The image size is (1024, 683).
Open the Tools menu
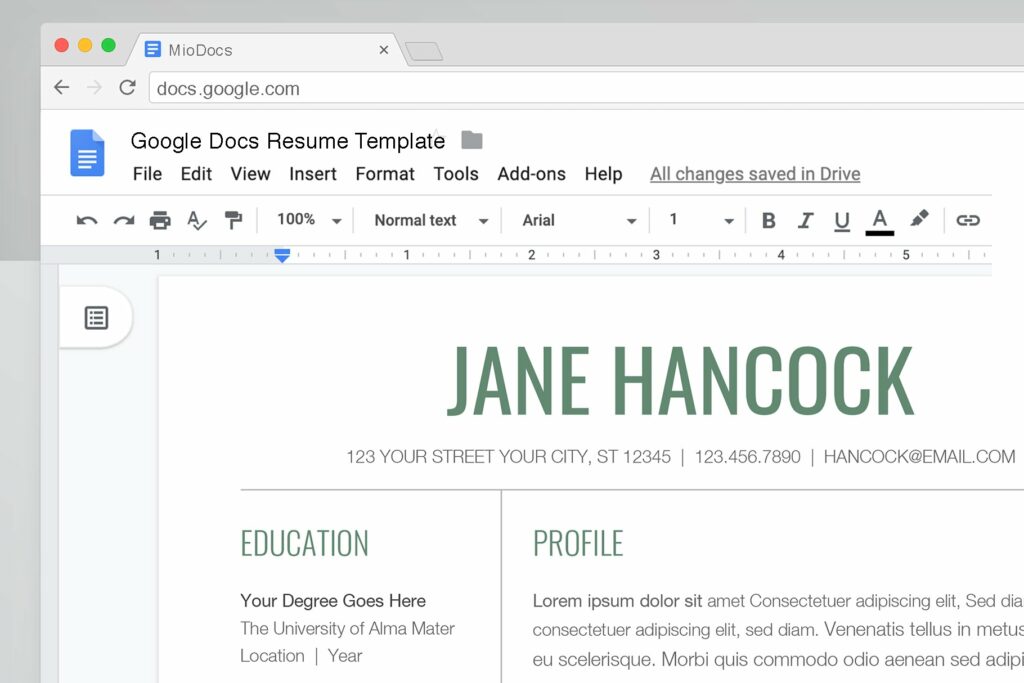point(456,174)
